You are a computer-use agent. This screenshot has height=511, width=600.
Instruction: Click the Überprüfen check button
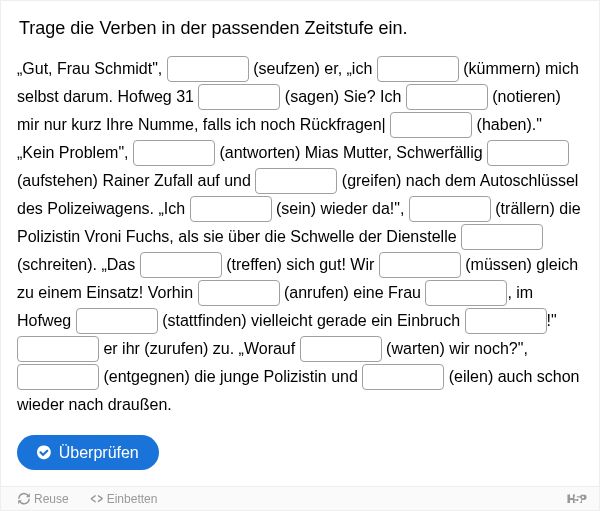(88, 452)
